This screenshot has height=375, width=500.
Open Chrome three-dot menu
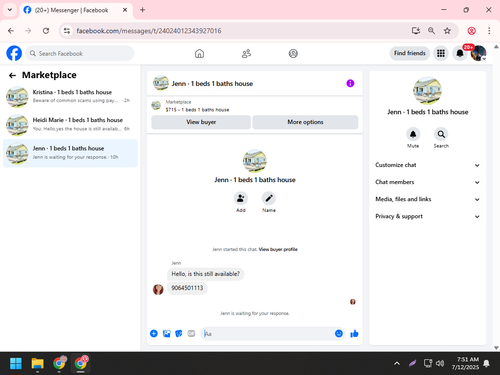coord(489,31)
